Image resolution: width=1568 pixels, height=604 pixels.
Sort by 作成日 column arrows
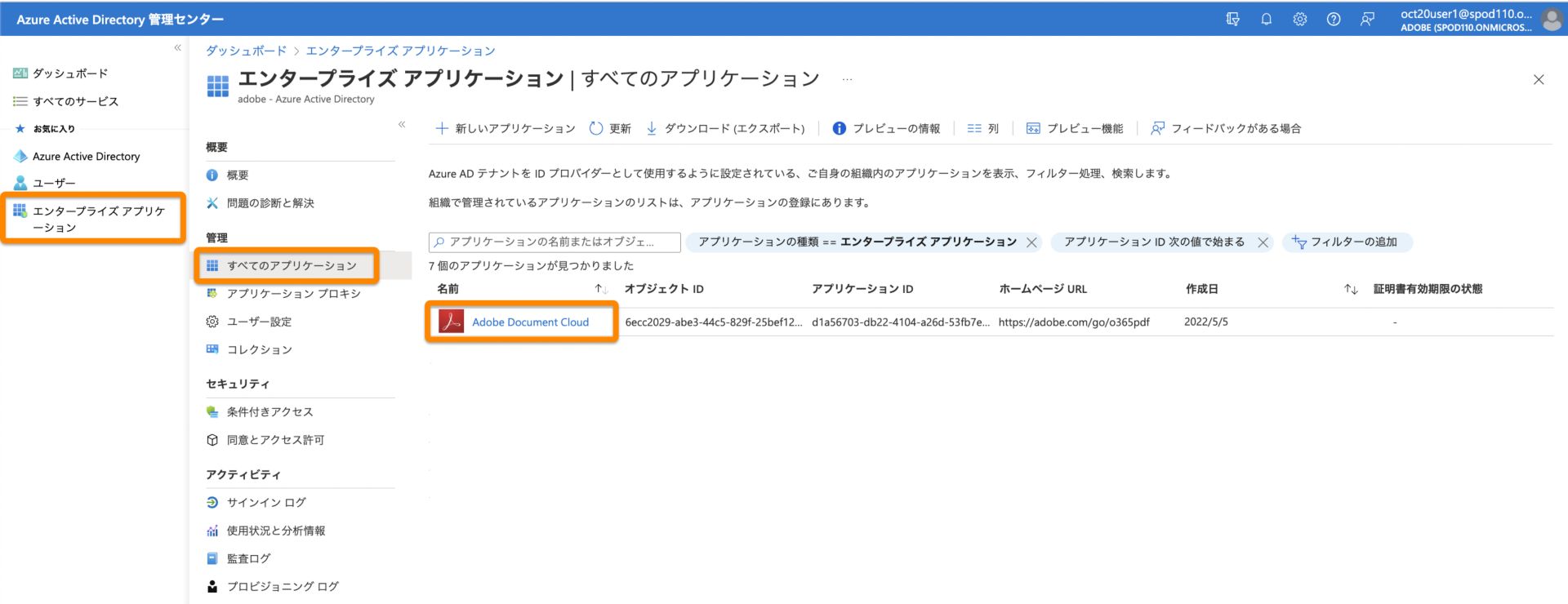click(x=1351, y=289)
